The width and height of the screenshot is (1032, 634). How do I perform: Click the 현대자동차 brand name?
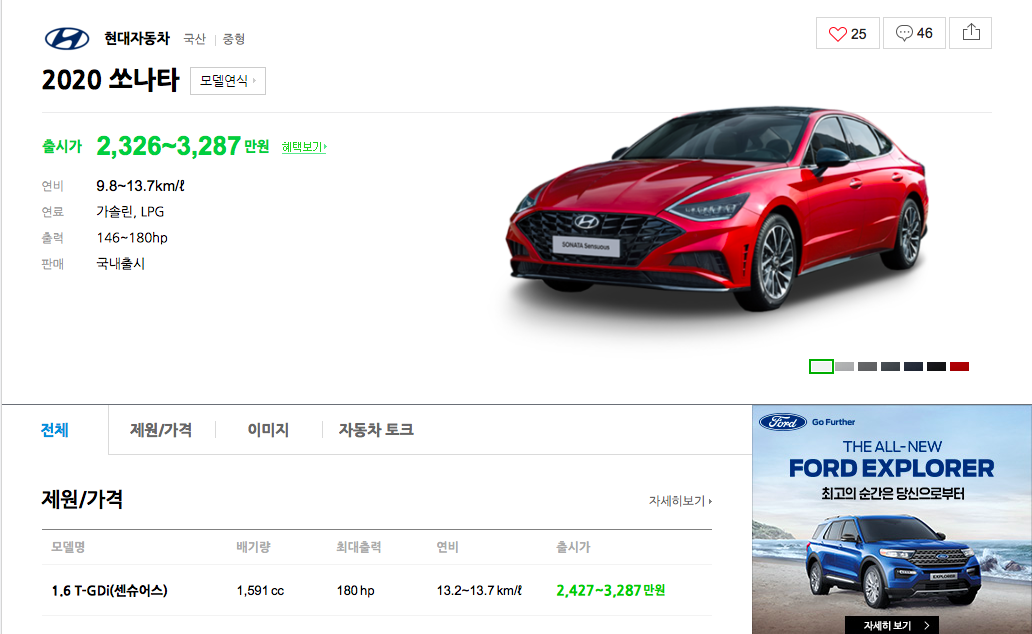pyautogui.click(x=137, y=39)
